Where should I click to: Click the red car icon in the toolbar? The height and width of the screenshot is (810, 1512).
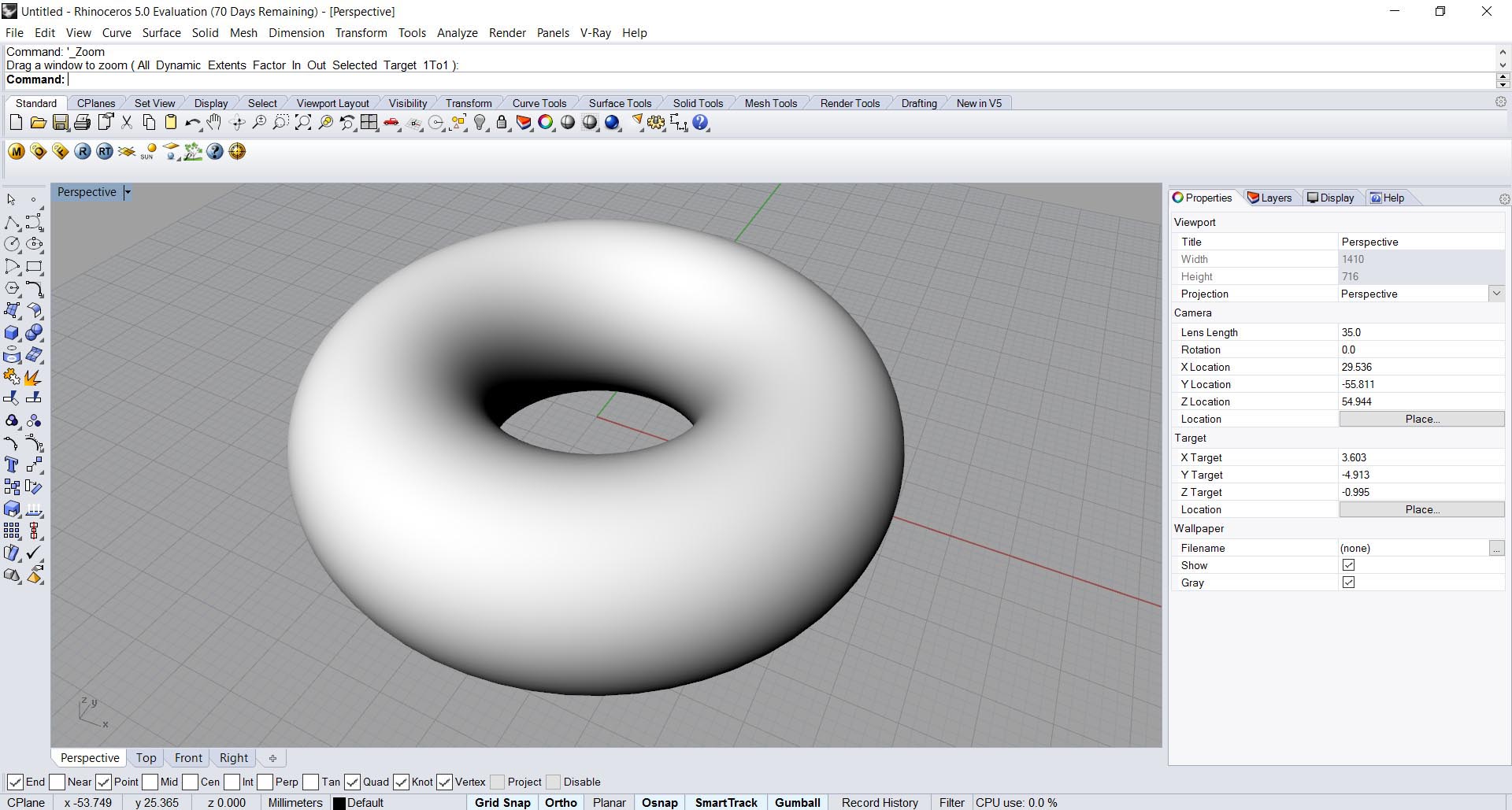(391, 123)
